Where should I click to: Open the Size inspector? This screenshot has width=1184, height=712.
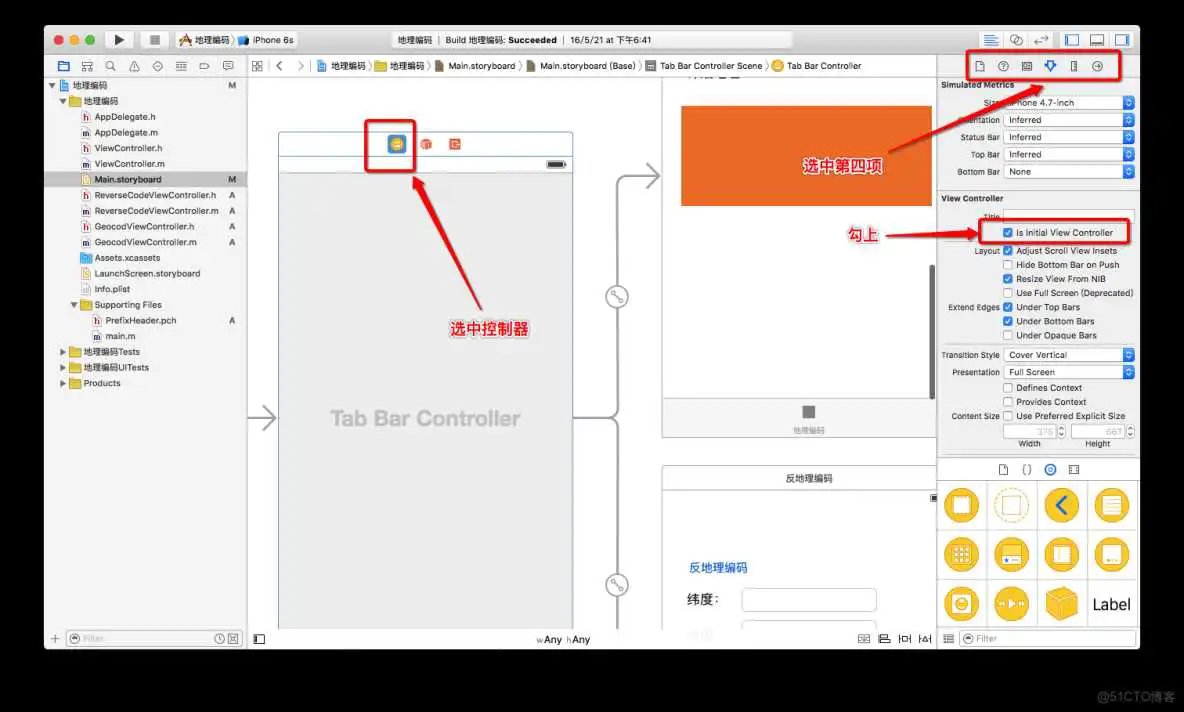point(1074,65)
